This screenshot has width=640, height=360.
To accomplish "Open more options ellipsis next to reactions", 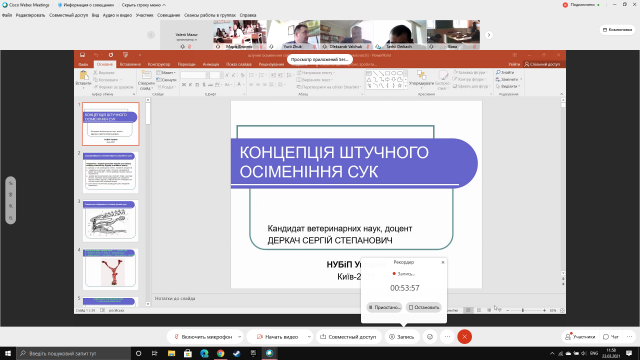I will (447, 337).
